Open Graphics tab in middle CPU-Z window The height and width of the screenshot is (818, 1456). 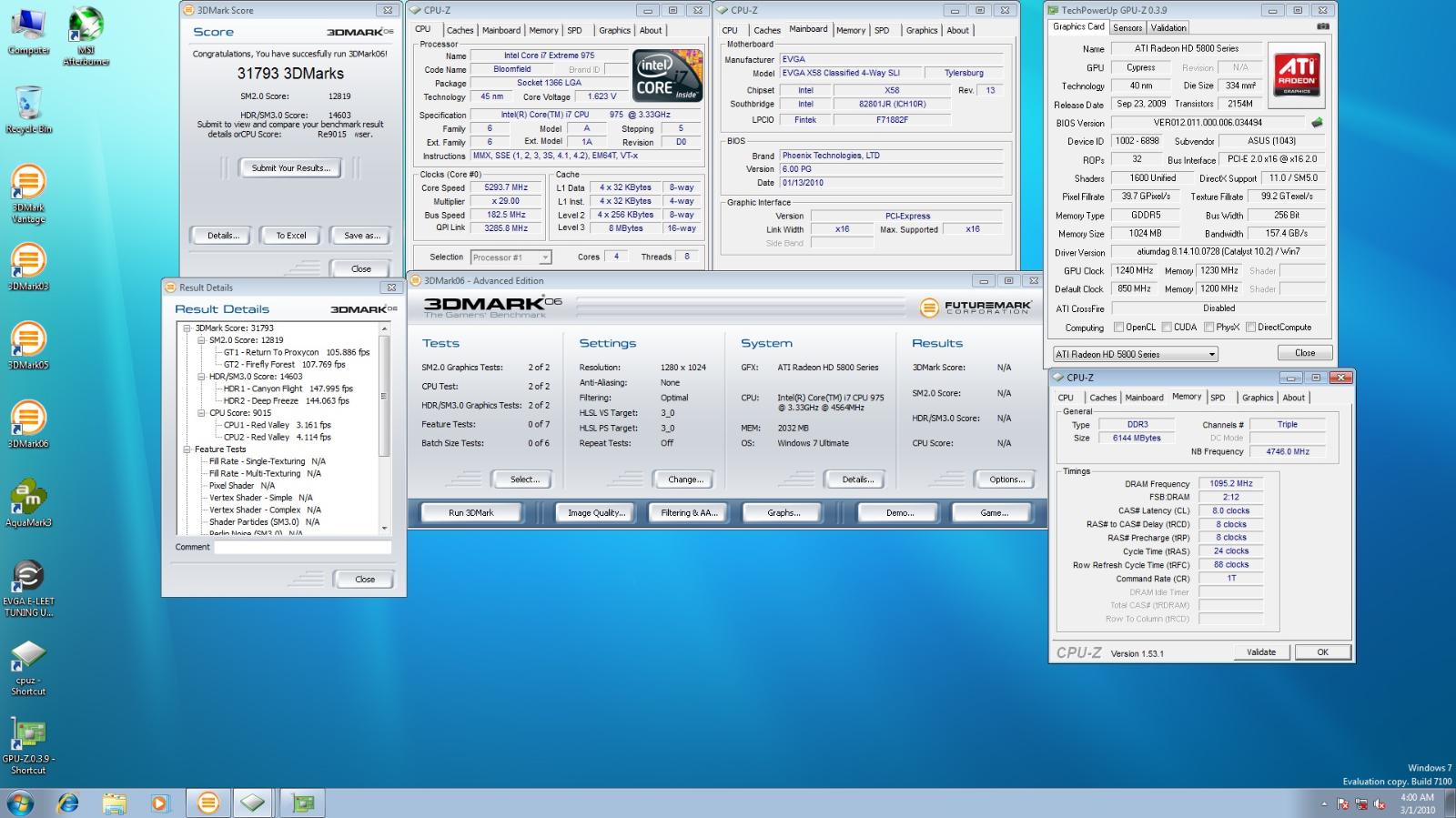click(x=922, y=30)
